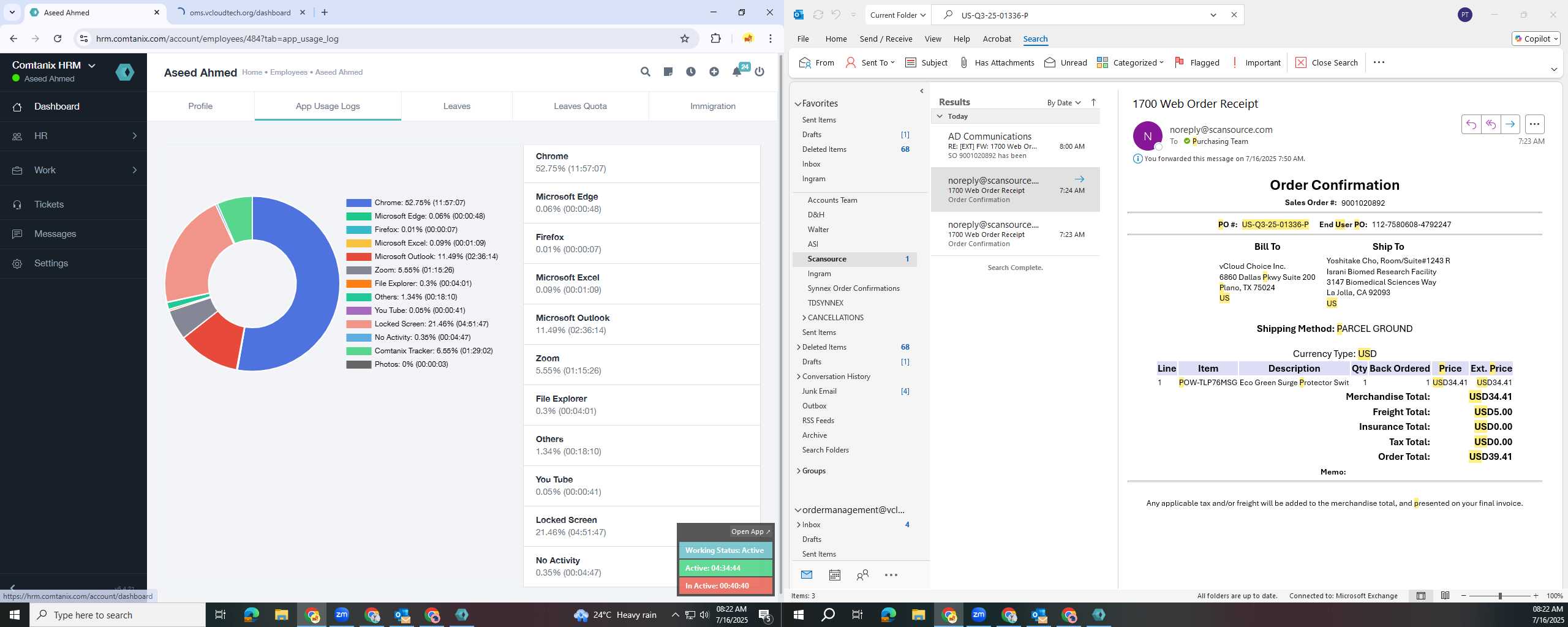Viewport: 1568px width, 627px height.
Task: Select the Scansource folder in Outlook
Action: click(854, 259)
